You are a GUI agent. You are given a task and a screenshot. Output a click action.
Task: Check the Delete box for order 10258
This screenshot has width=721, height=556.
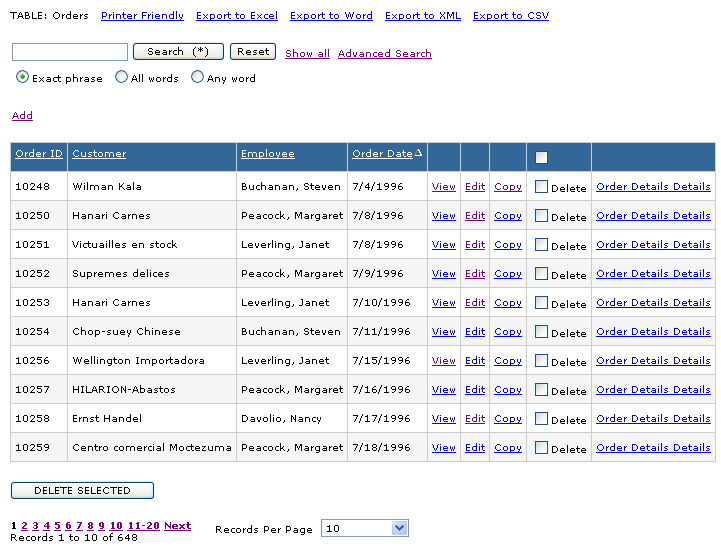(x=542, y=418)
